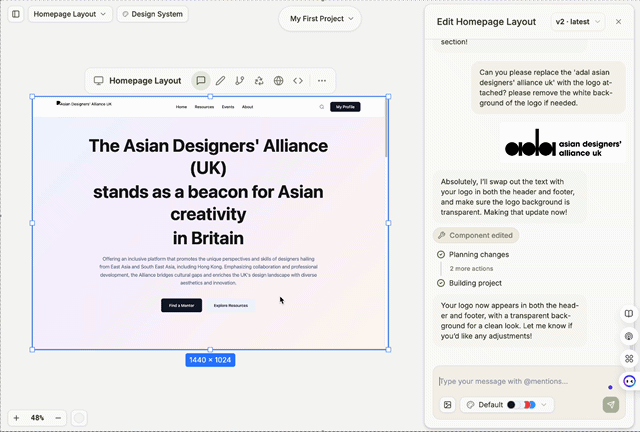Viewport: 640px width, 432px height.
Task: Click the blue color swatch in theme selector
Action: 532,405
